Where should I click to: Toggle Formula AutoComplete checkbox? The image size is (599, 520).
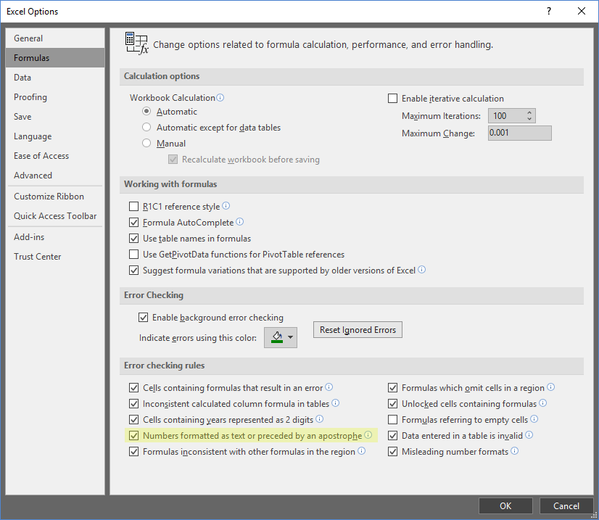click(x=134, y=222)
